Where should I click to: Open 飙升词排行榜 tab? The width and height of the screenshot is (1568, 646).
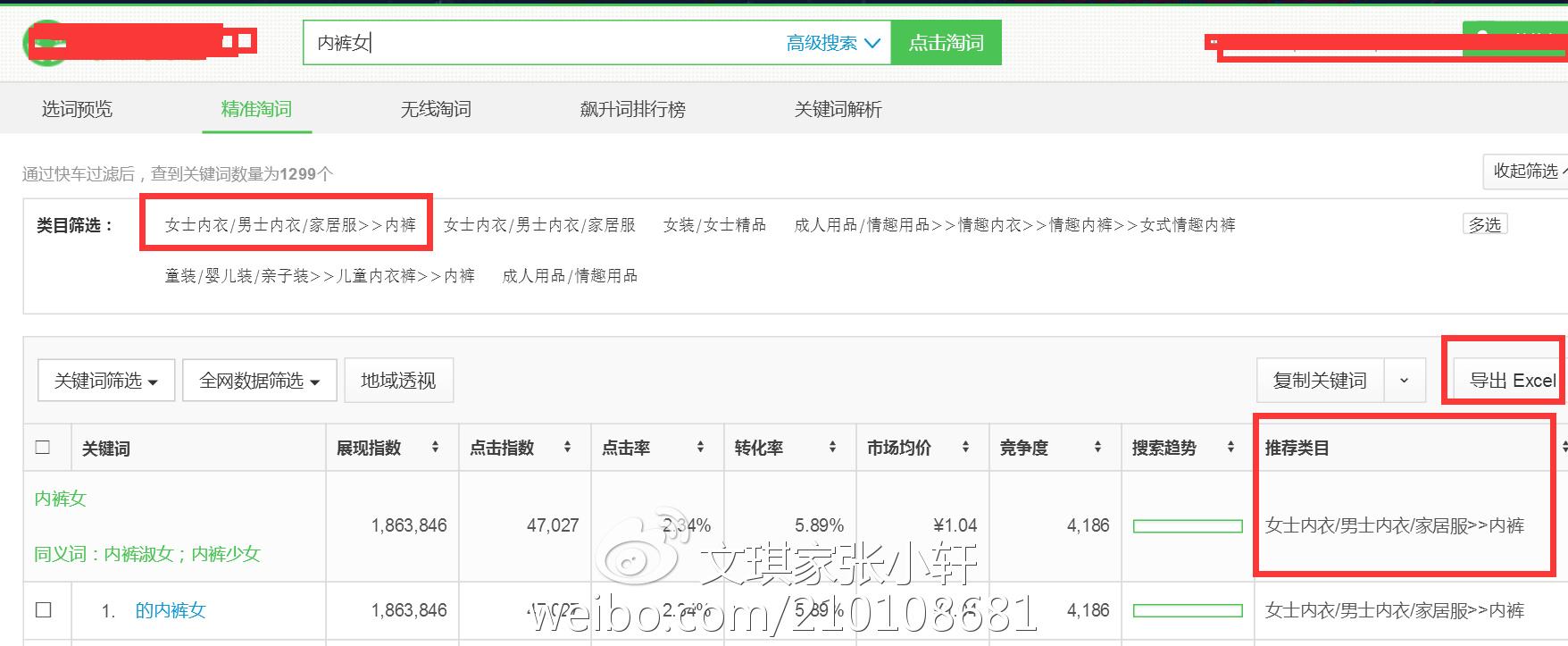633,109
